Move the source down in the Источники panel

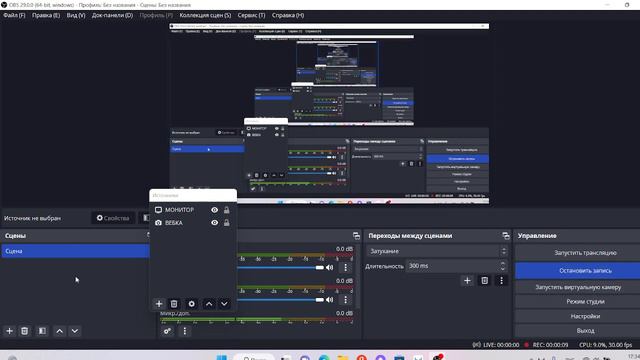[x=224, y=304]
